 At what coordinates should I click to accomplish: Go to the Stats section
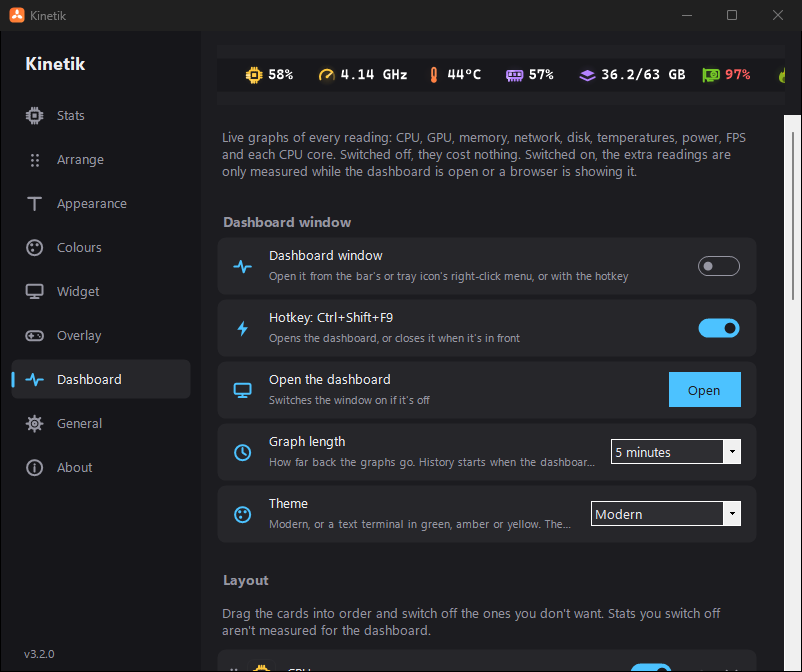click(101, 116)
